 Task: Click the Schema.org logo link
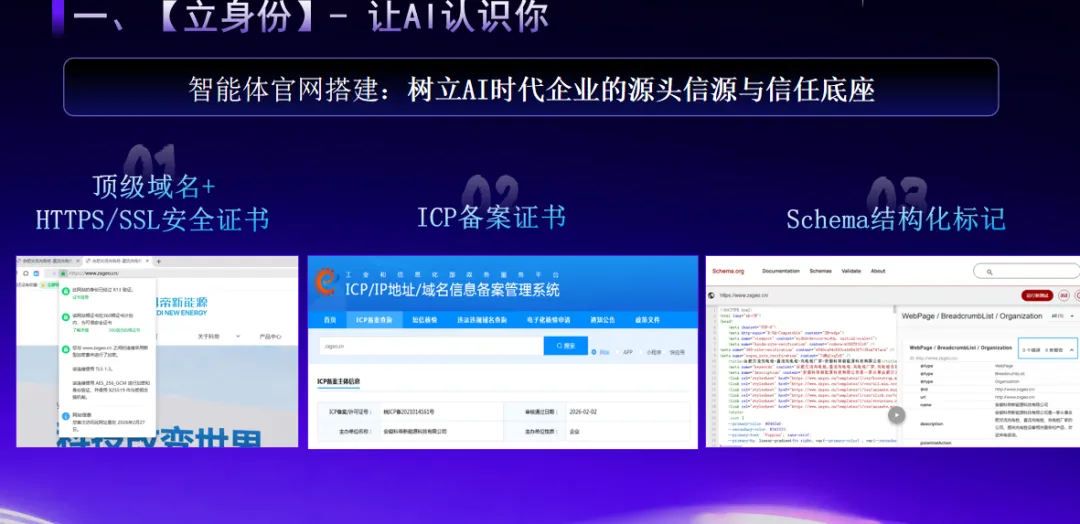(728, 271)
